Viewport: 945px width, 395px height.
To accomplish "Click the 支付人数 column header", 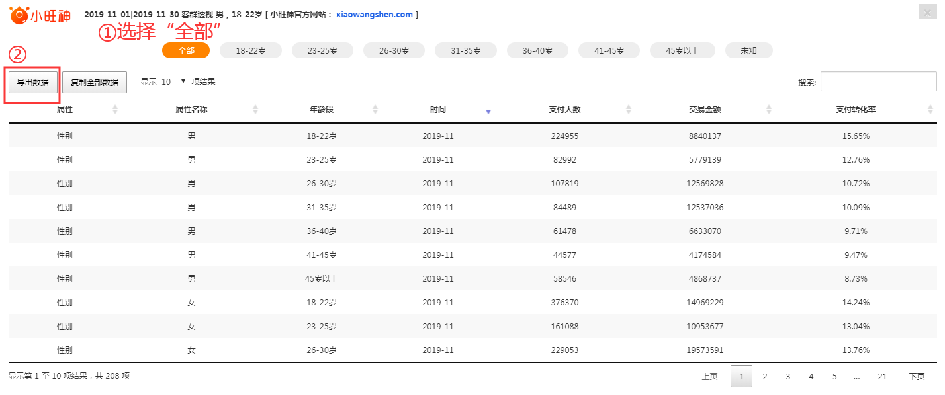I will 565,110.
